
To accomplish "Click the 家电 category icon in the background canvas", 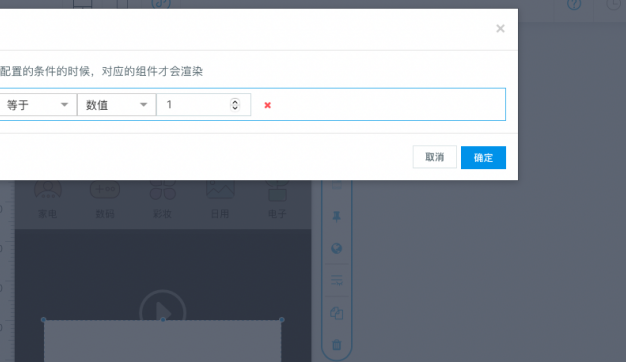I will pos(48,190).
